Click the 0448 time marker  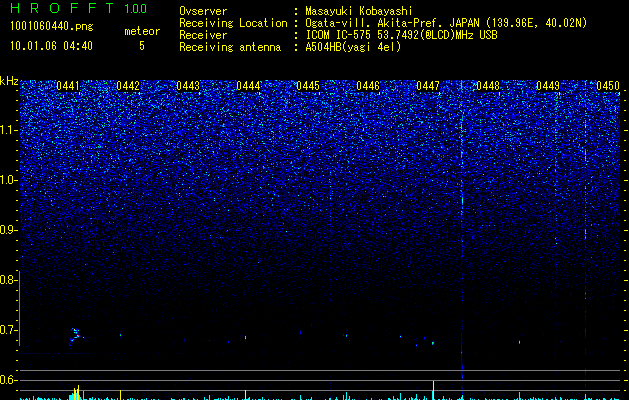click(x=488, y=86)
